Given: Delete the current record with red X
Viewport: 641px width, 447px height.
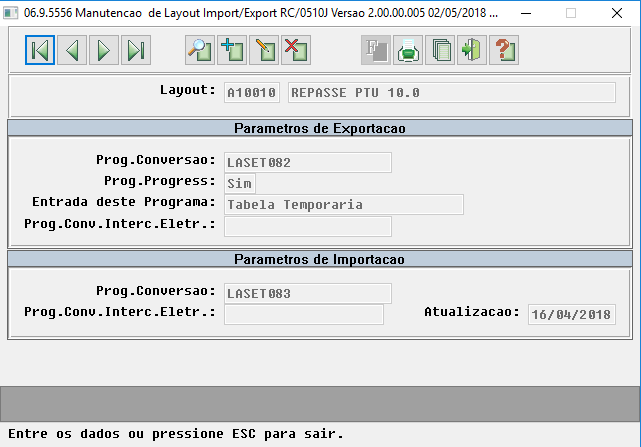Looking at the screenshot, I should coord(296,50).
